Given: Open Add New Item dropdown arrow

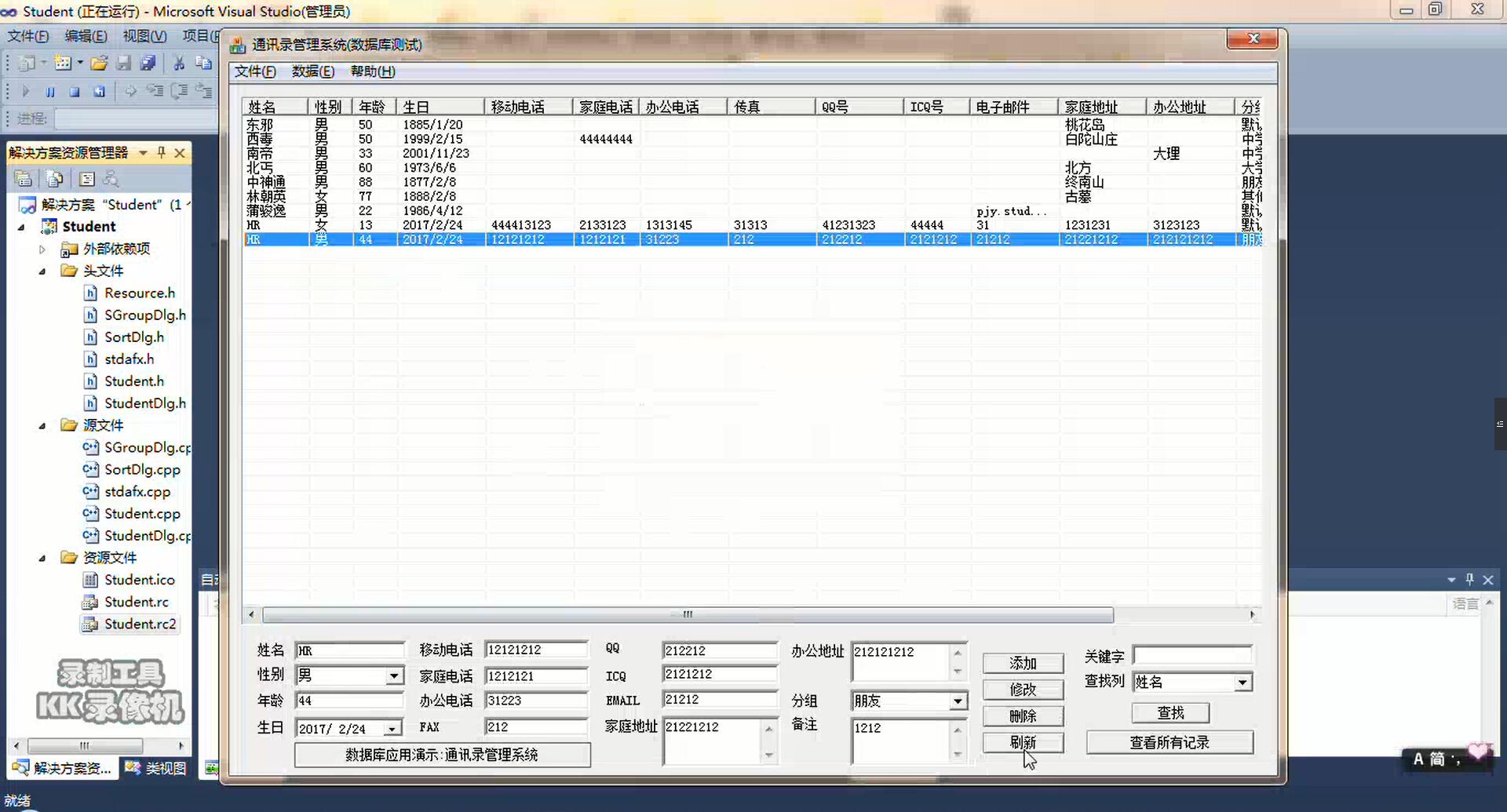Looking at the screenshot, I should point(80,63).
